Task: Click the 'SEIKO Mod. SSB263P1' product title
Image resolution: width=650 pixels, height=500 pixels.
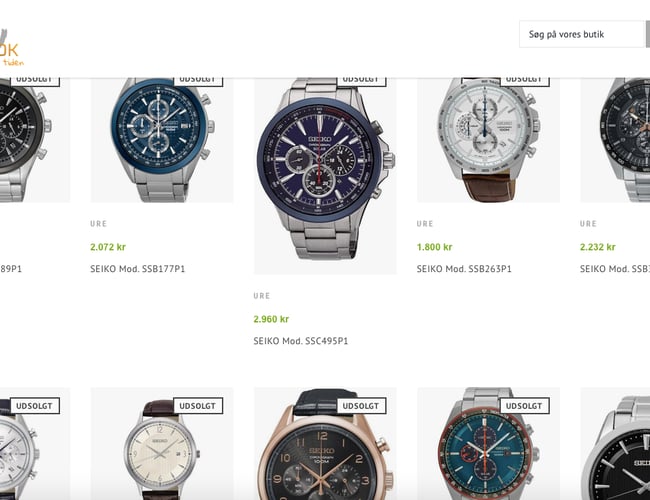Action: [x=464, y=269]
